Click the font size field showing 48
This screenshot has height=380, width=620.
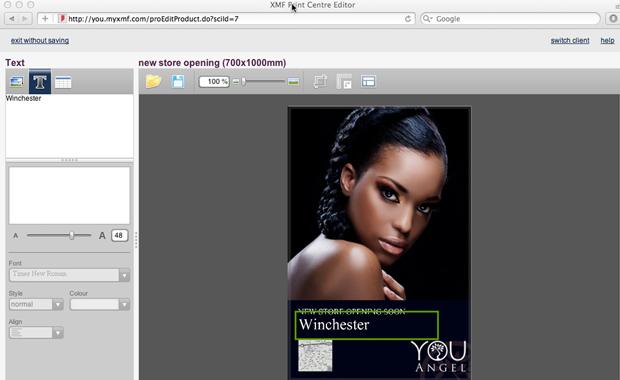coord(119,235)
